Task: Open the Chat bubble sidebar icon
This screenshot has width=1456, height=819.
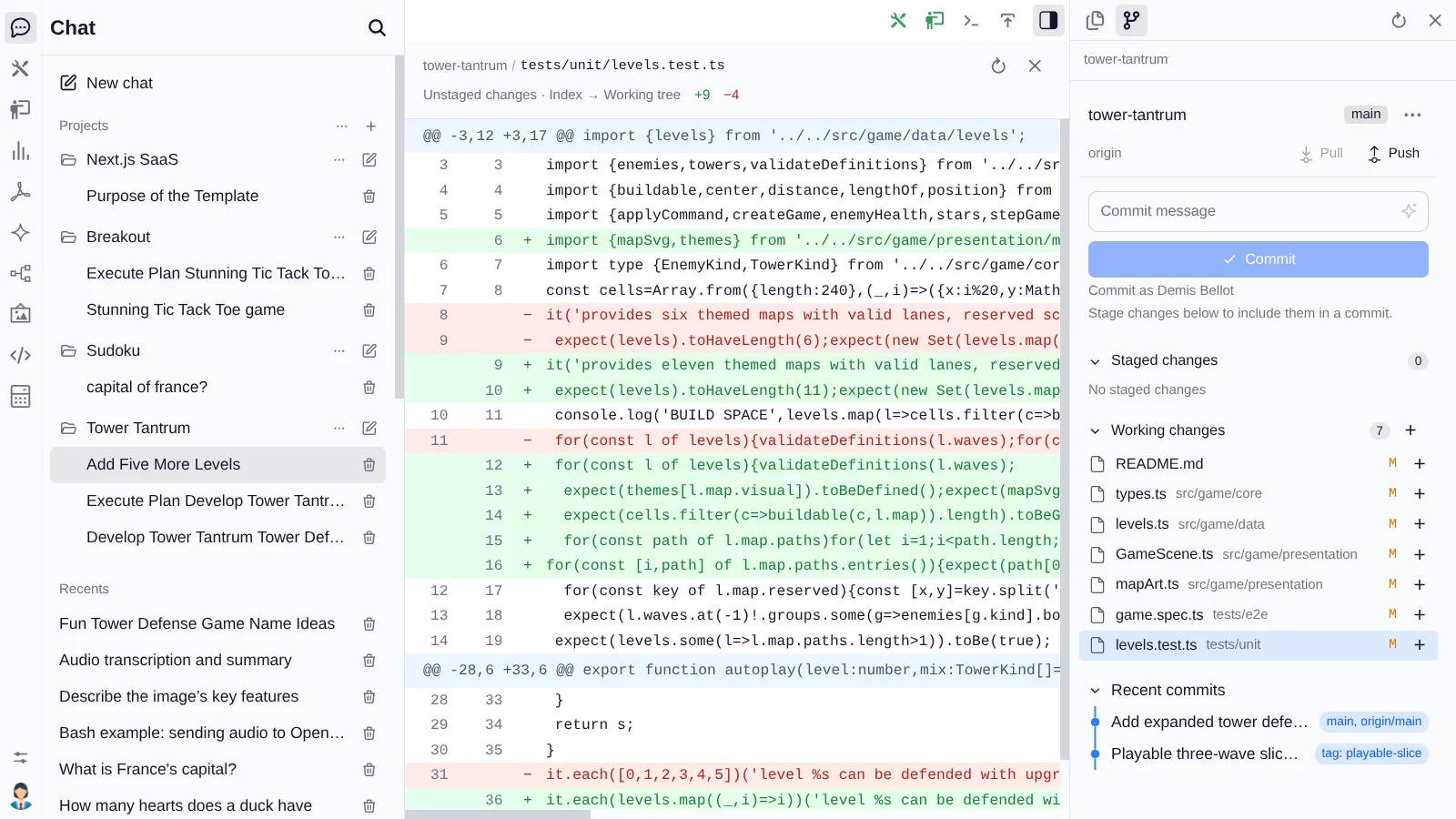Action: [20, 27]
